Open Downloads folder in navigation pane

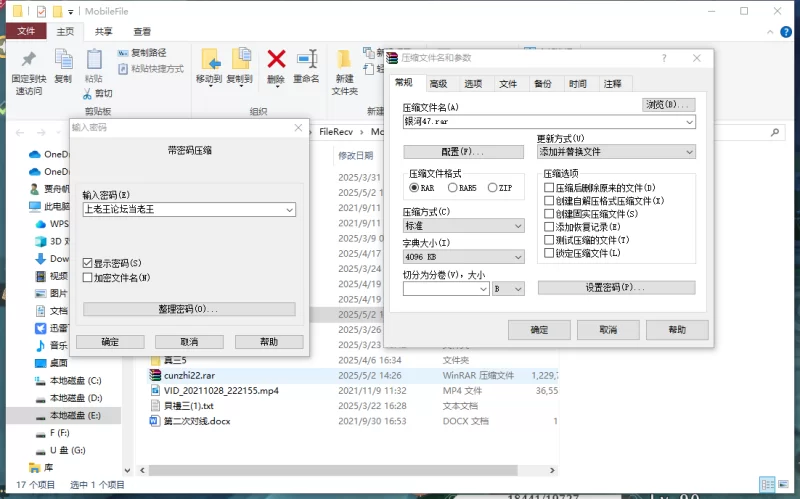click(x=52, y=259)
